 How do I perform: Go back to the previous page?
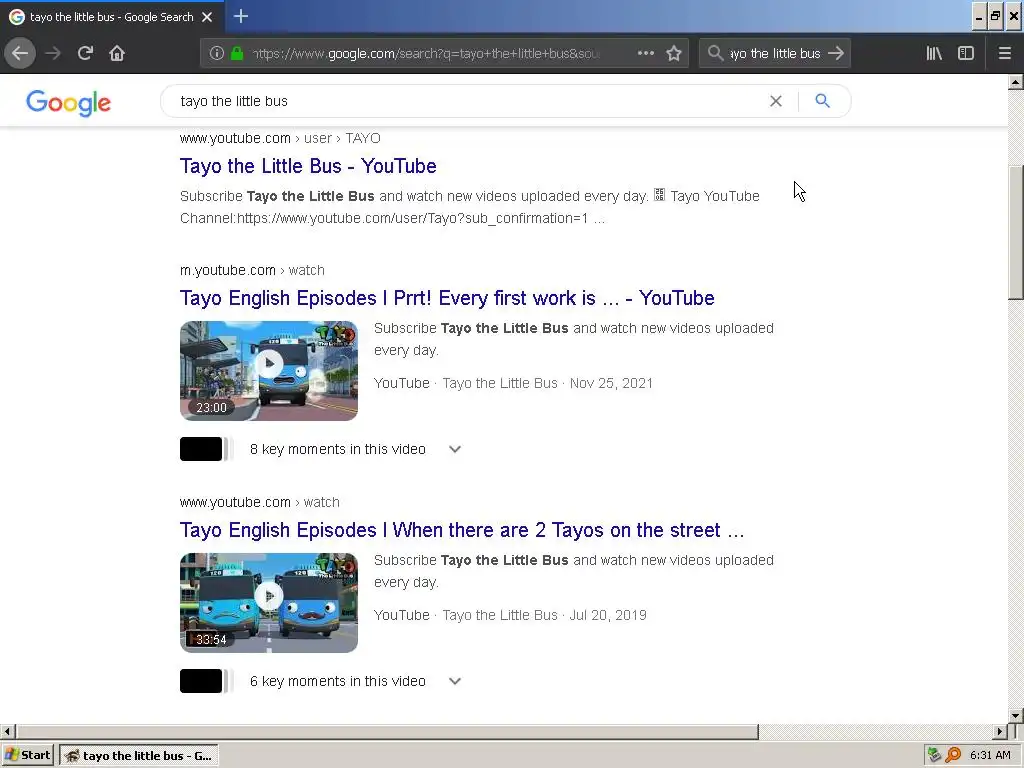[x=20, y=53]
